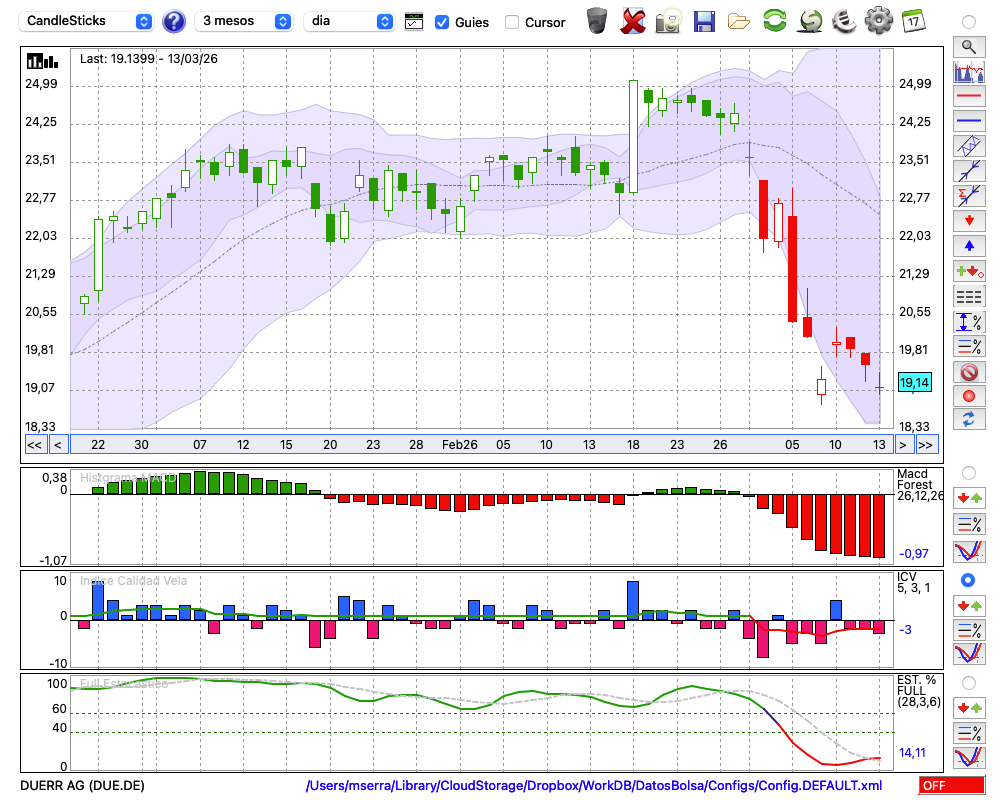The width and height of the screenshot is (1000, 800).
Task: Click buy/sell arrows button in Estocastic panel
Action: click(x=969, y=708)
